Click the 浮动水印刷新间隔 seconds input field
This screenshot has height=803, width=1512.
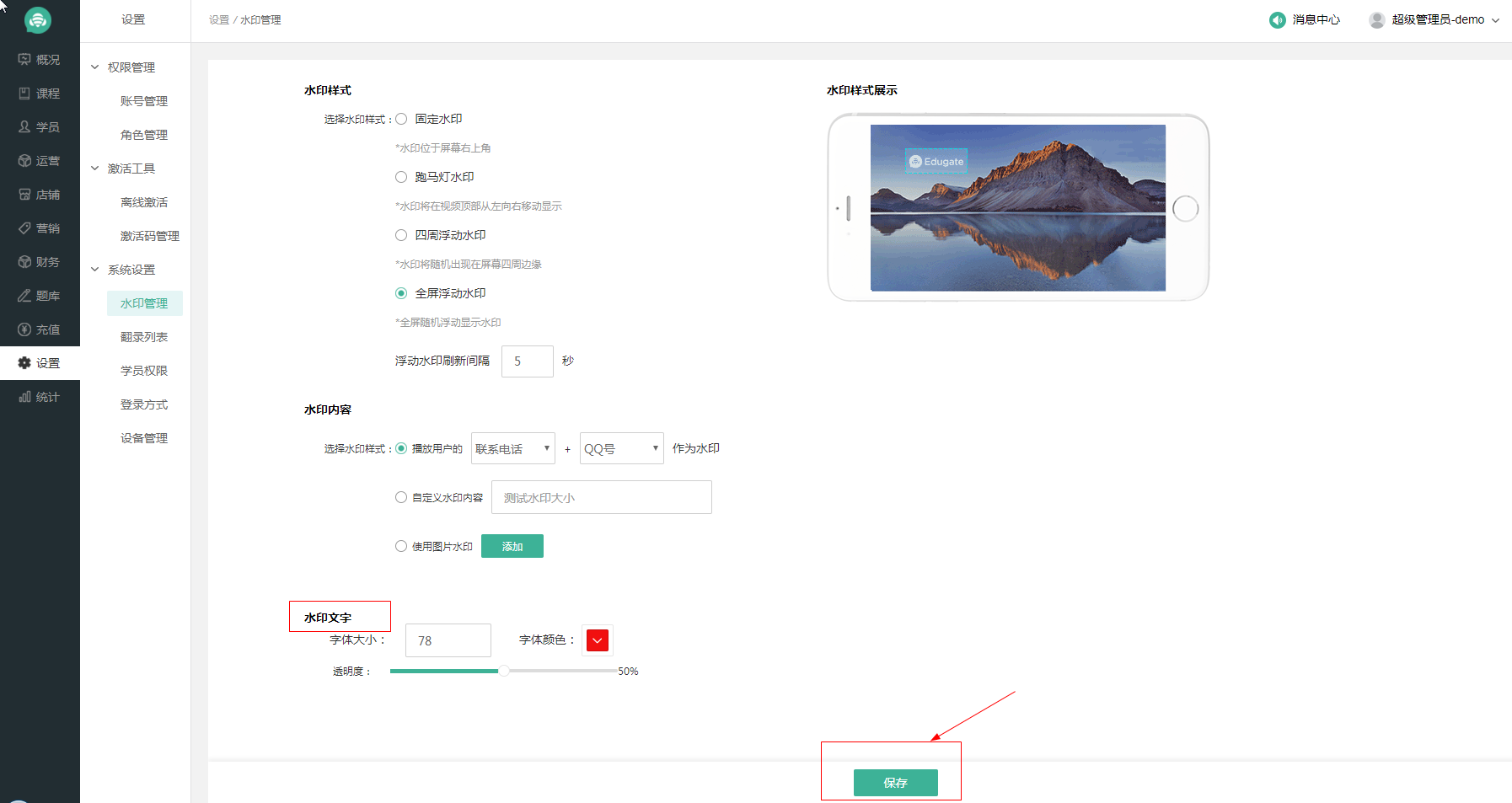(527, 361)
